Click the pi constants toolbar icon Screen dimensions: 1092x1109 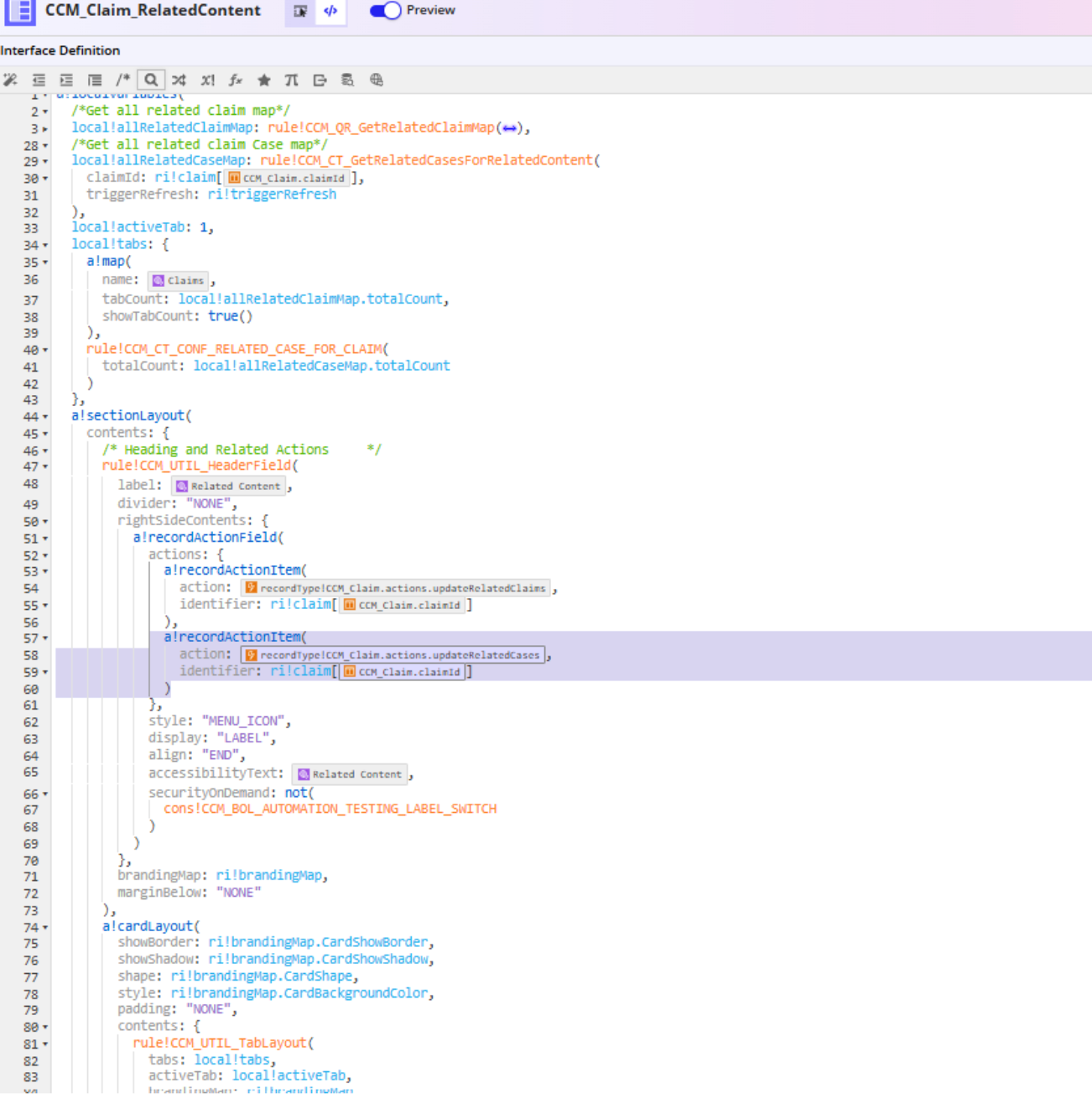[x=292, y=80]
